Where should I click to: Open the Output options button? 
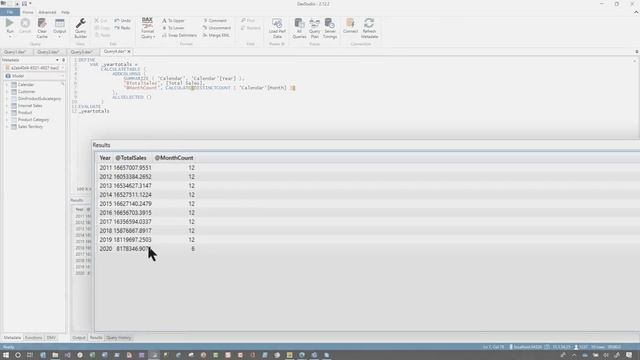pos(60,28)
